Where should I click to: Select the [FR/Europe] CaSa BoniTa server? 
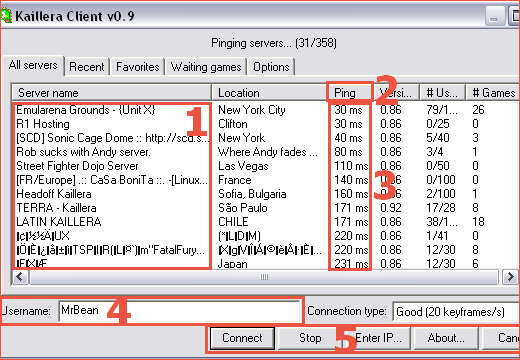(112, 180)
